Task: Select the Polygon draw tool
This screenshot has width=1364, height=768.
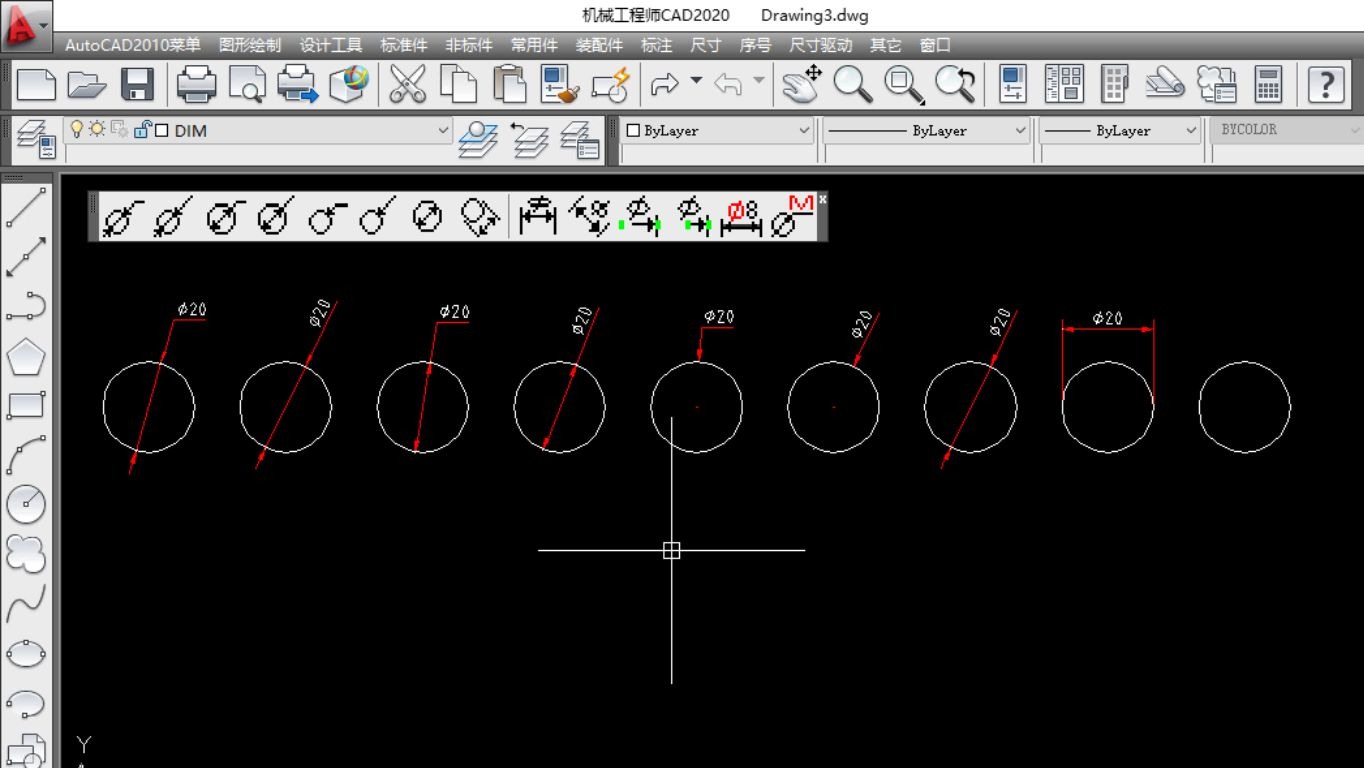Action: click(26, 356)
